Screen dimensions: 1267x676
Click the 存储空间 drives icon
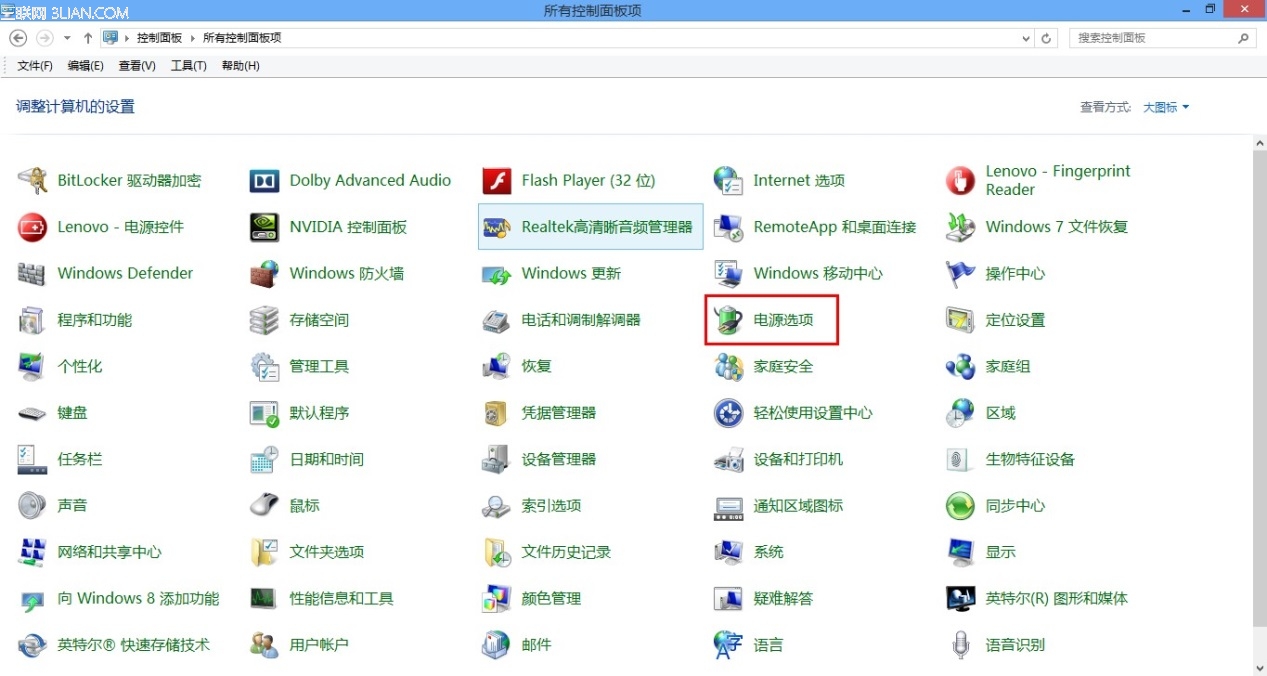coord(264,320)
